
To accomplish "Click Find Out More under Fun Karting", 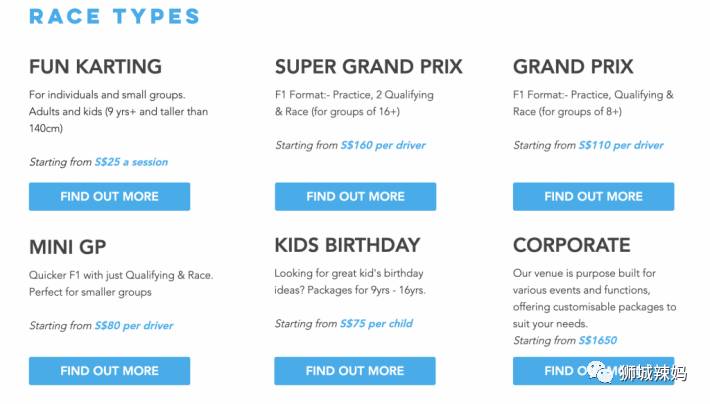I will [109, 196].
